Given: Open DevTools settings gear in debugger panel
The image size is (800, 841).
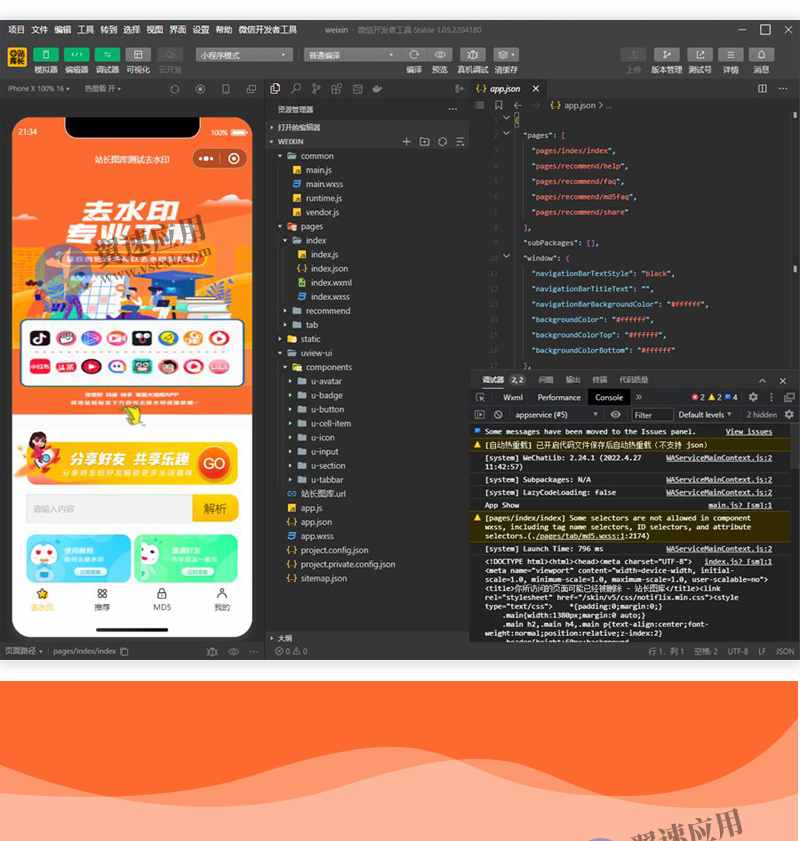Looking at the screenshot, I should tap(753, 397).
